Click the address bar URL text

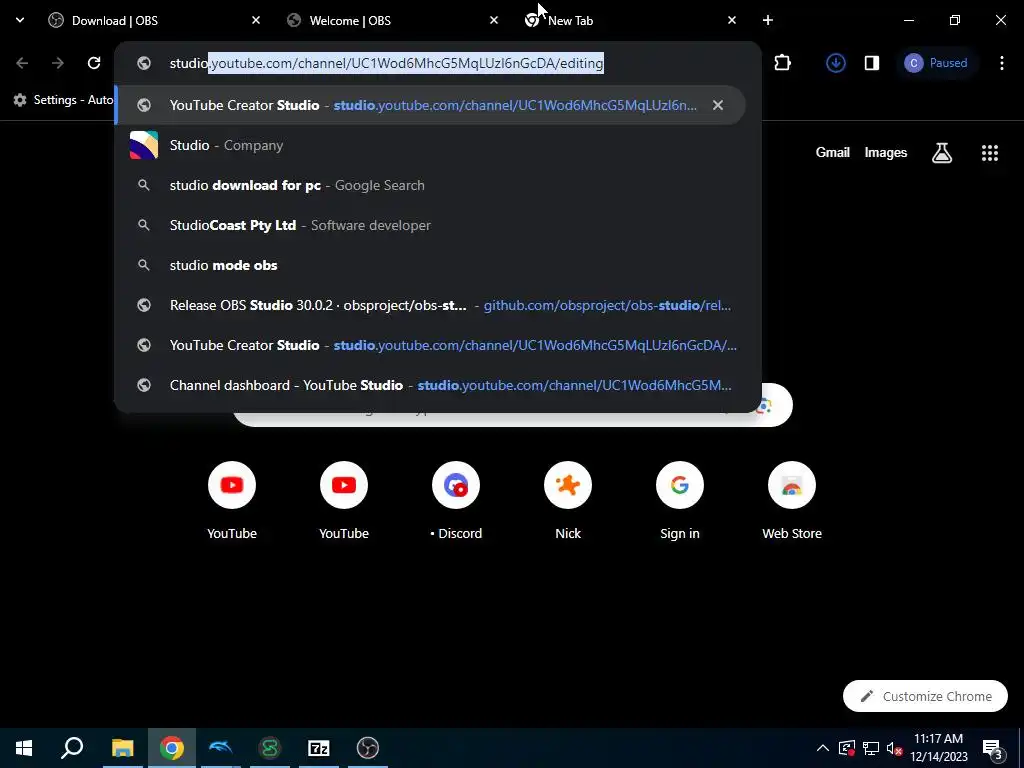pyautogui.click(x=386, y=63)
